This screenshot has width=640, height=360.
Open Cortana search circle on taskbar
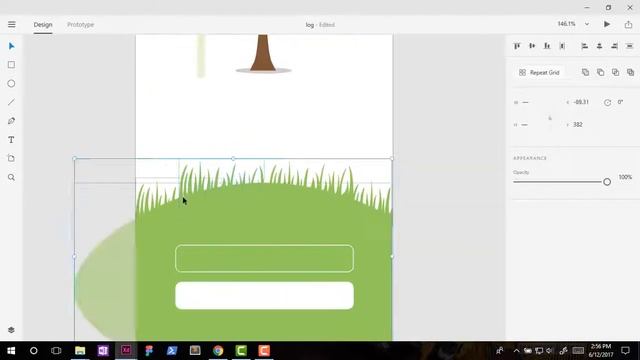tap(33, 351)
